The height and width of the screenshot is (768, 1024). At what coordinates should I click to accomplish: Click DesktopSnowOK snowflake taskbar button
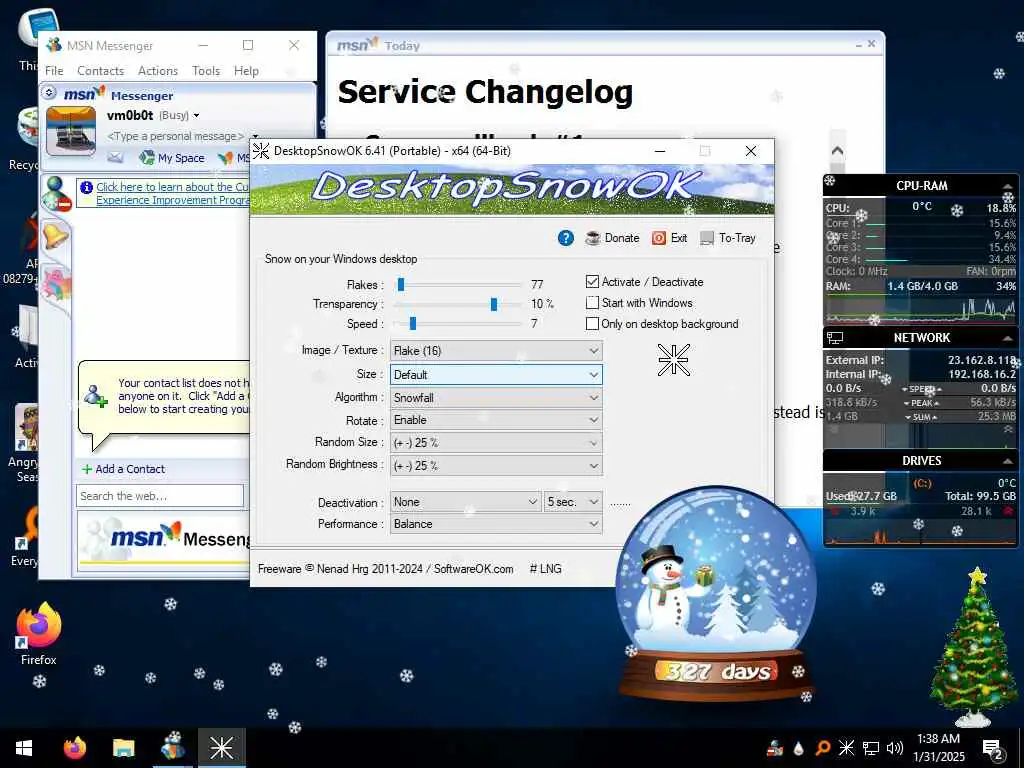tap(222, 748)
